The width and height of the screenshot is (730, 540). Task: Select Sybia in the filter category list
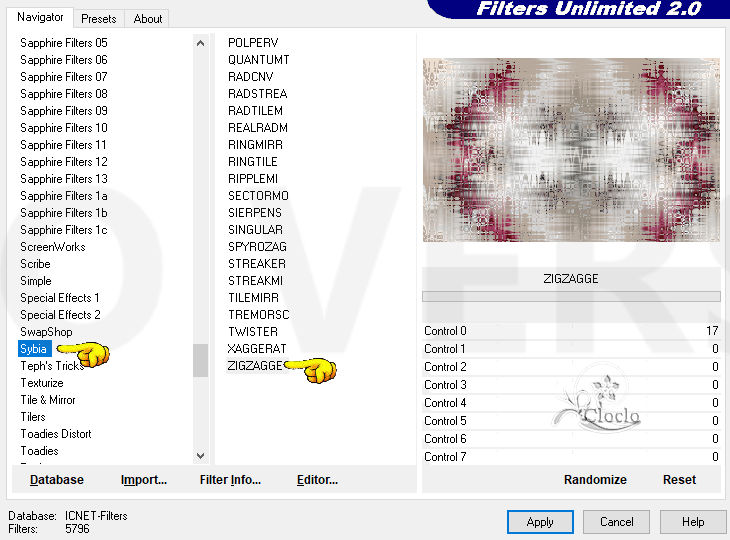click(x=34, y=349)
